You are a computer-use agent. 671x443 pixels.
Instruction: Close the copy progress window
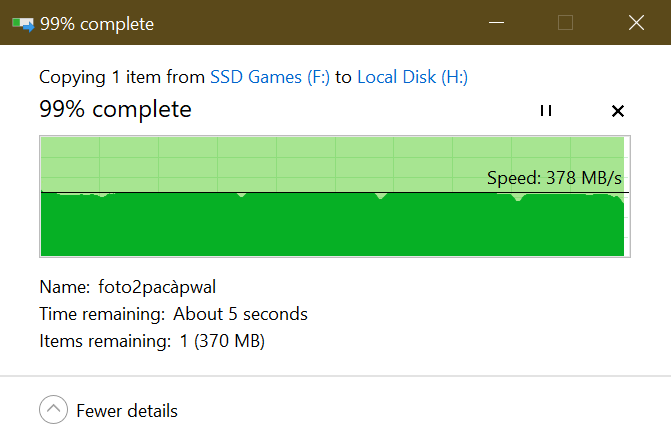click(x=635, y=23)
